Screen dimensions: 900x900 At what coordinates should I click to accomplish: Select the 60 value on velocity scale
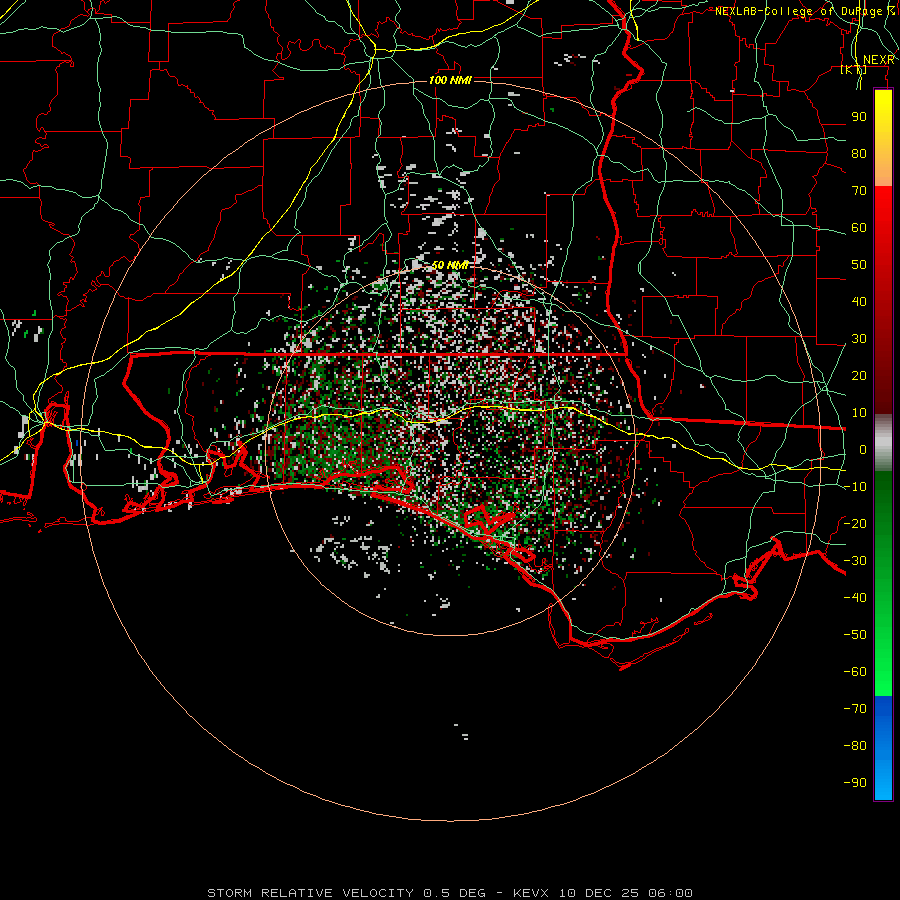[859, 227]
